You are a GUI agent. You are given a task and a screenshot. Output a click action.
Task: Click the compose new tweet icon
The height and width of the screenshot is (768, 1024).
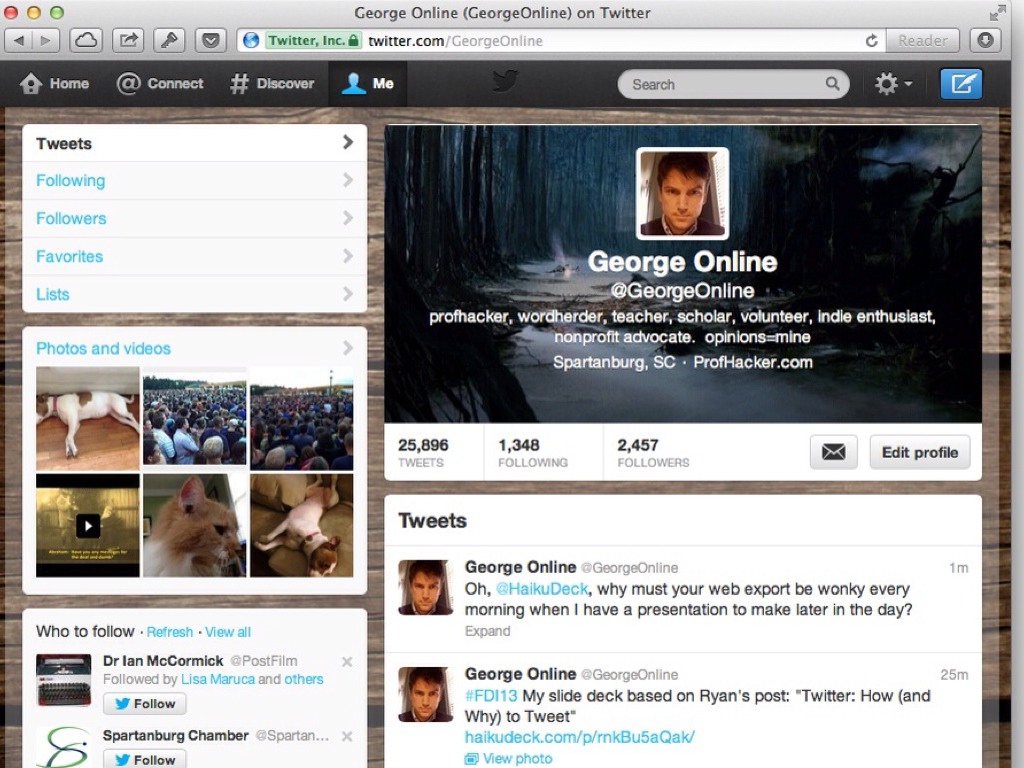tap(961, 84)
